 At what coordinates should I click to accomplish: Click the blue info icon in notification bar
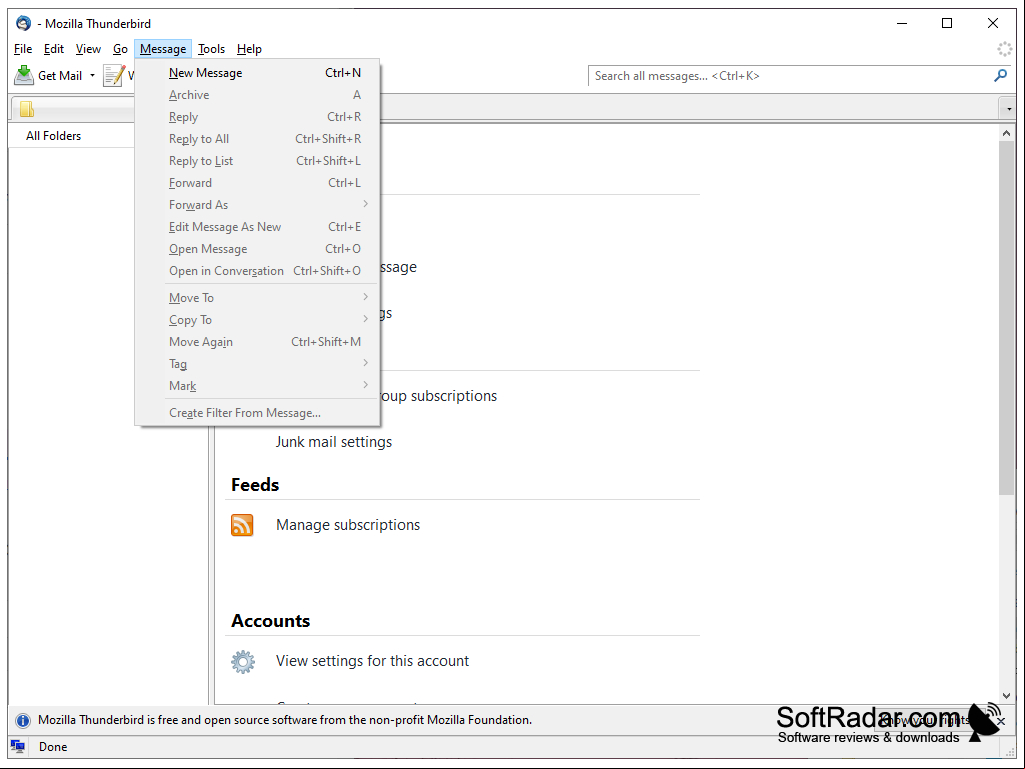[x=23, y=721]
